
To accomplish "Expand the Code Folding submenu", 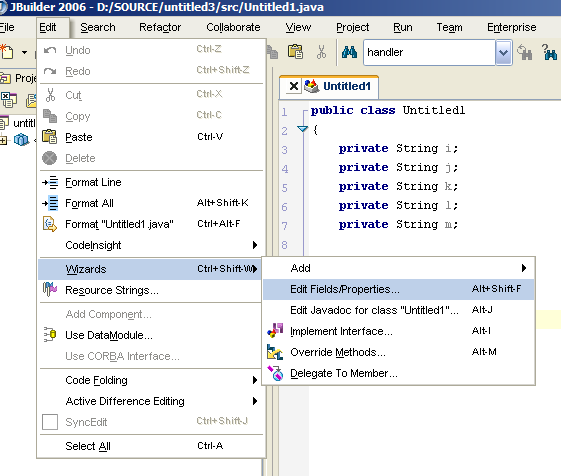I will [255, 380].
